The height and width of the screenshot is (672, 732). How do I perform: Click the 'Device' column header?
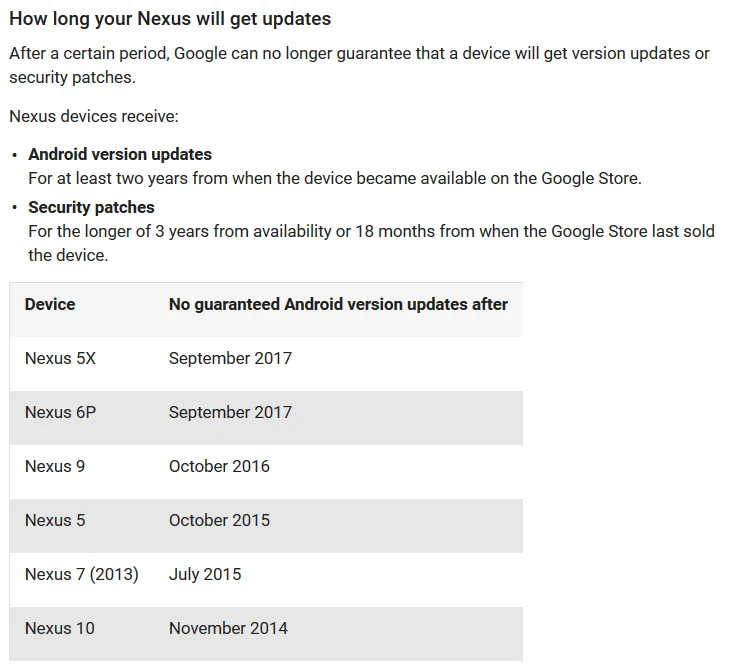50,304
